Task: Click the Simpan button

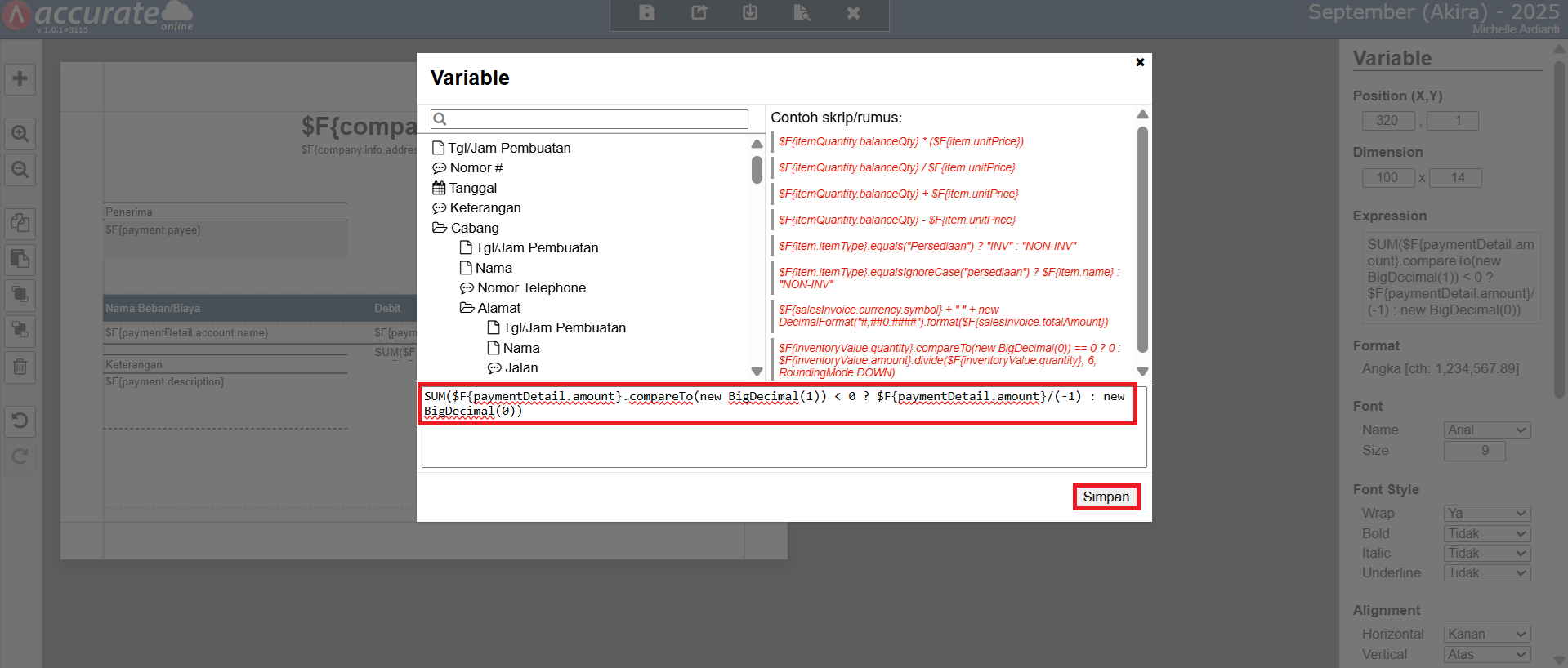Action: (1106, 497)
